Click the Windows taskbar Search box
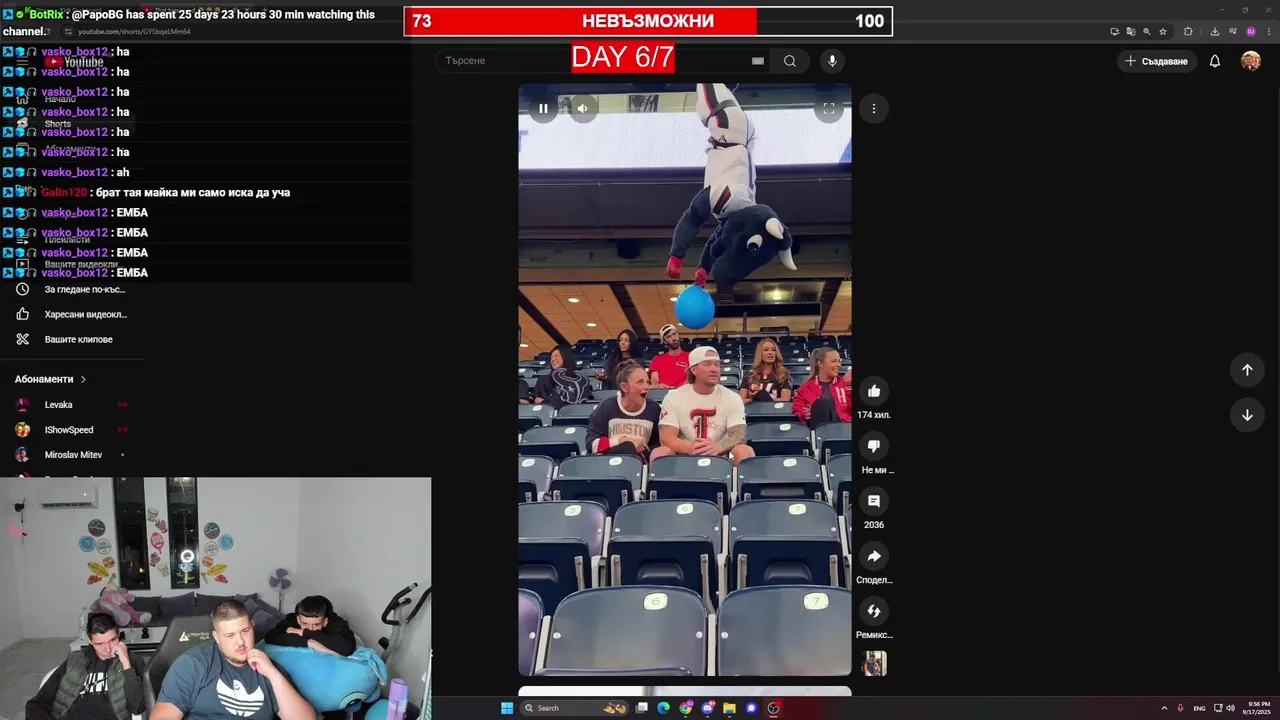The height and width of the screenshot is (720, 1280). [574, 708]
